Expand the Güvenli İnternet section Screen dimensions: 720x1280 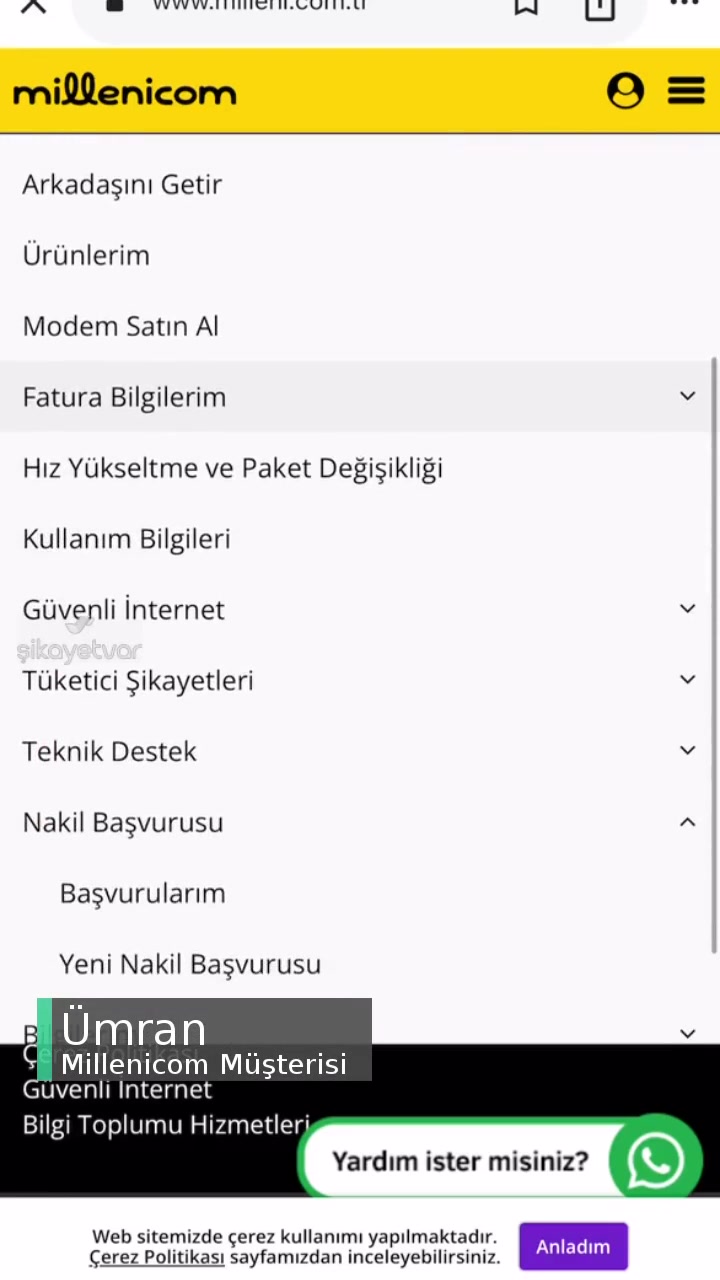(687, 608)
